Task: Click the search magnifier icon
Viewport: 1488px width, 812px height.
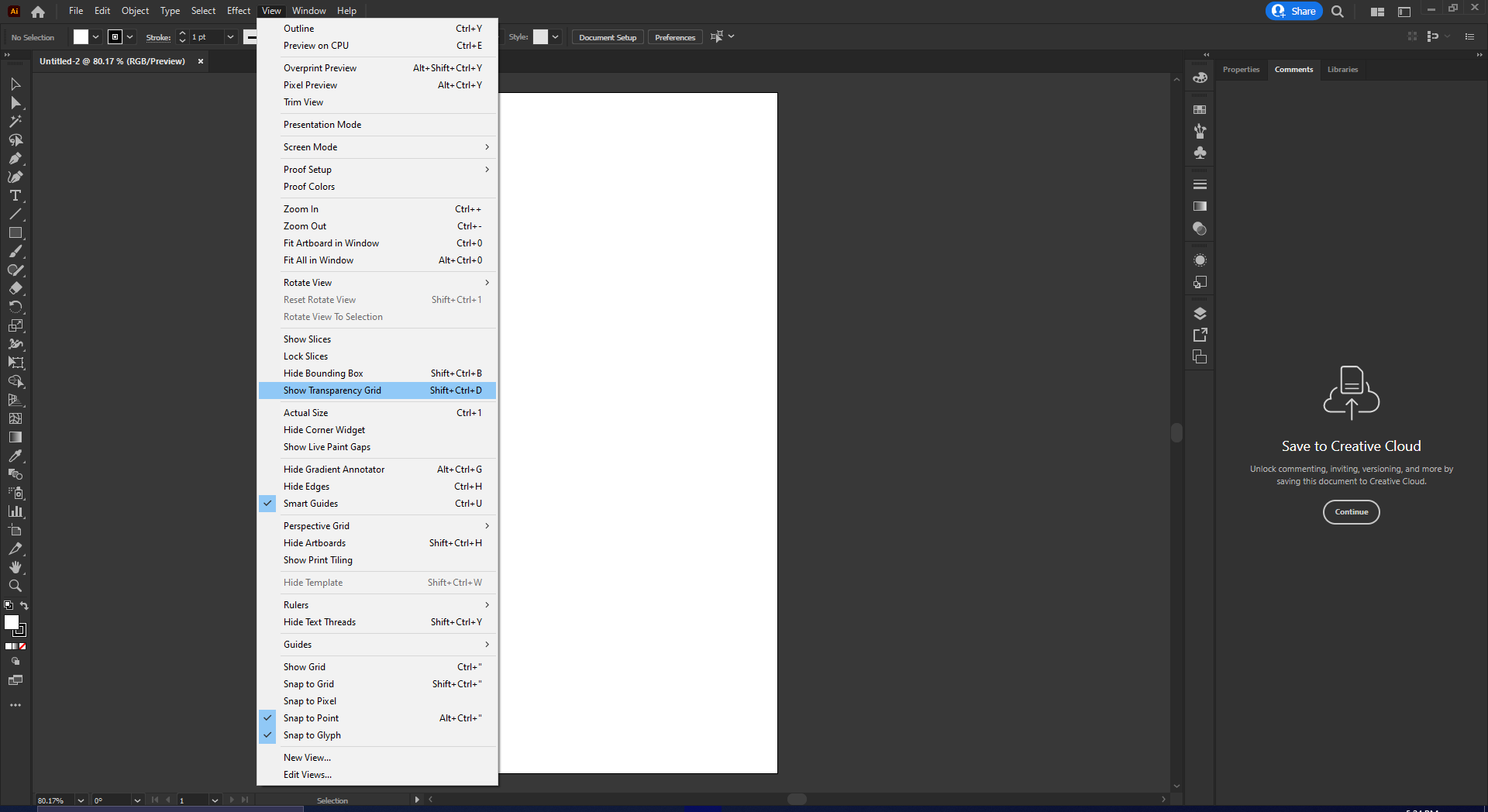Action: point(1337,11)
